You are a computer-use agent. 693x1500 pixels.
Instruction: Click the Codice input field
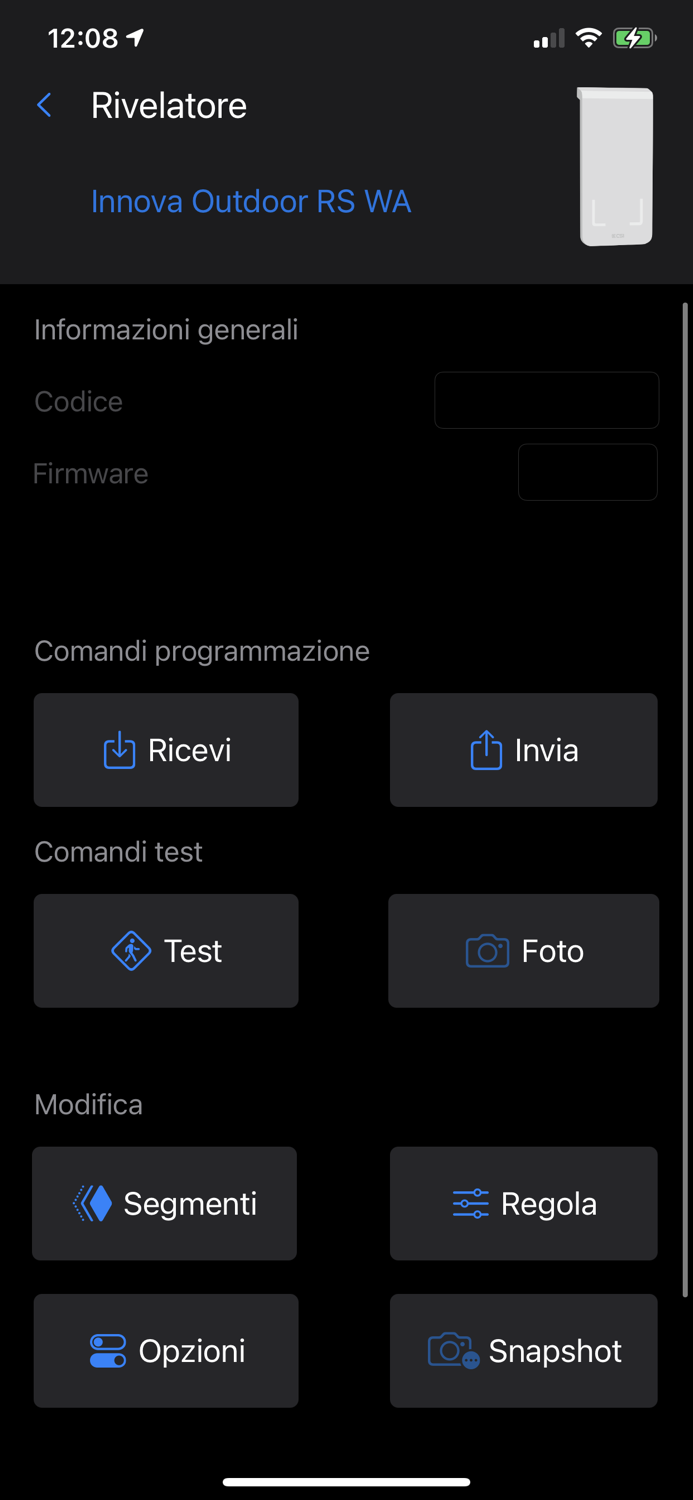[x=546, y=400]
